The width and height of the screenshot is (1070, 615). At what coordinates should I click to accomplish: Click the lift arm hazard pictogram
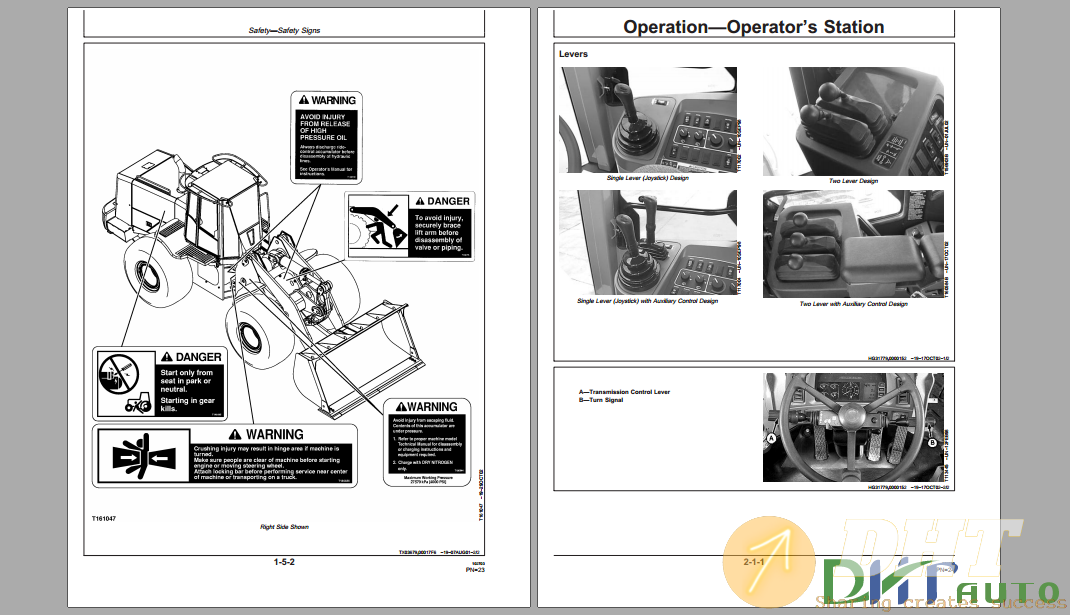pos(379,226)
